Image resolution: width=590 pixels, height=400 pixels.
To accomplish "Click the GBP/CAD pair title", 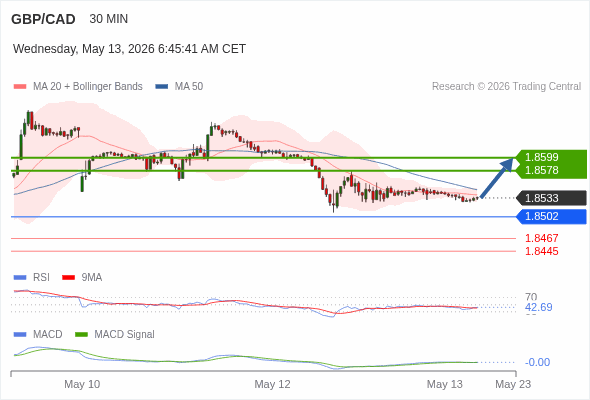I will pos(43,19).
